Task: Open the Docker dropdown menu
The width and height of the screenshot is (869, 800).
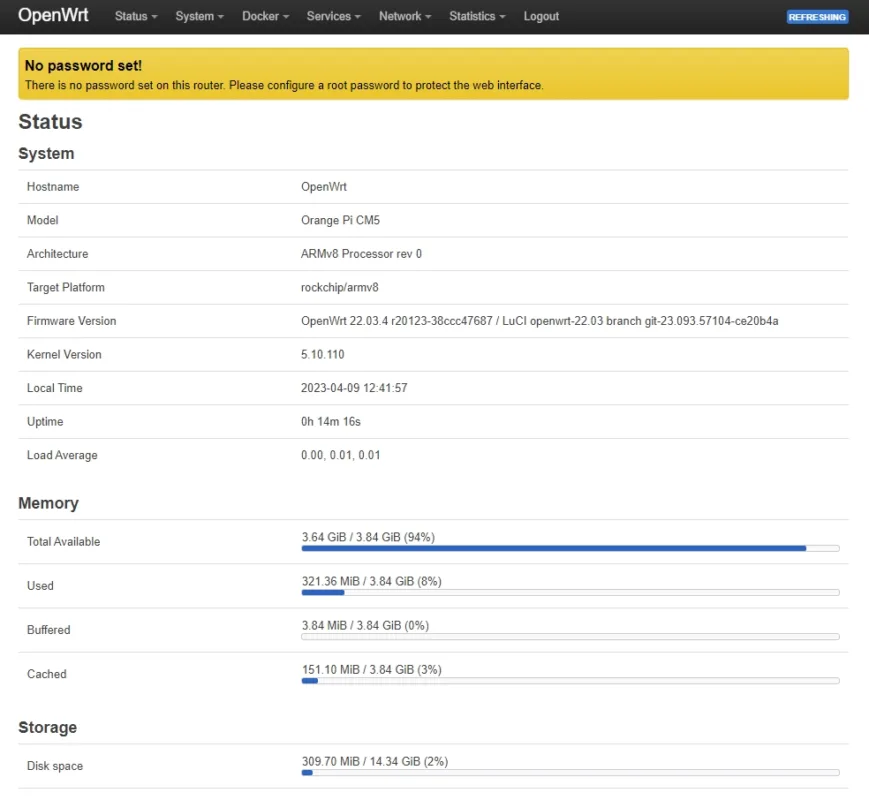Action: [265, 17]
